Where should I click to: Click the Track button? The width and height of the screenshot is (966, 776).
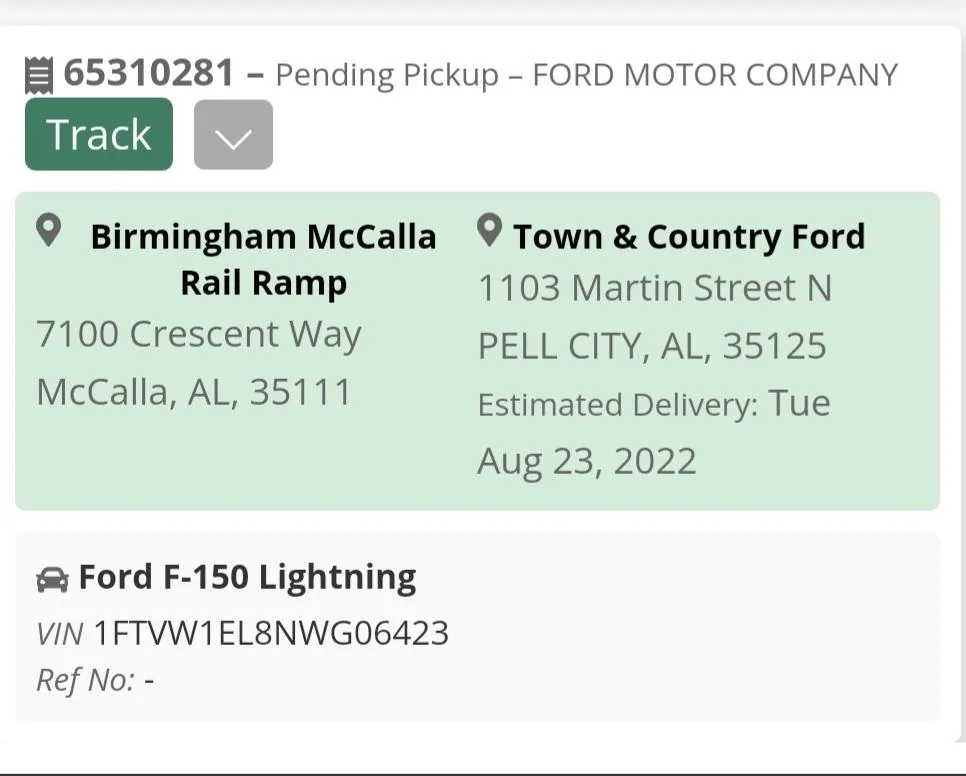pyautogui.click(x=98, y=134)
